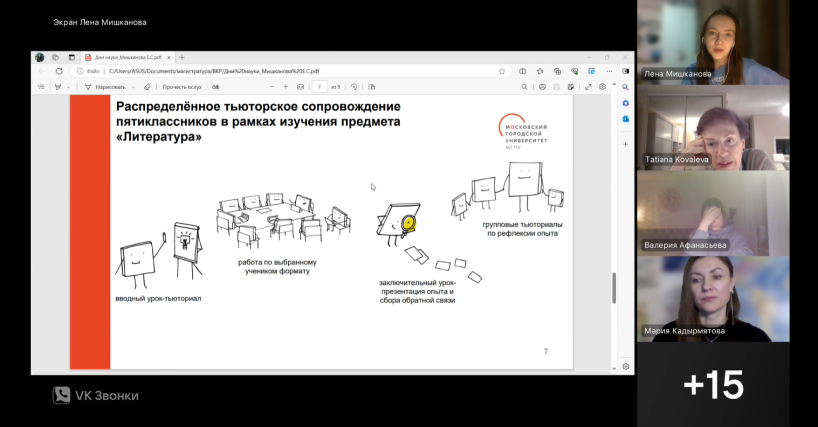Refresh the page in the browser

tap(59, 72)
